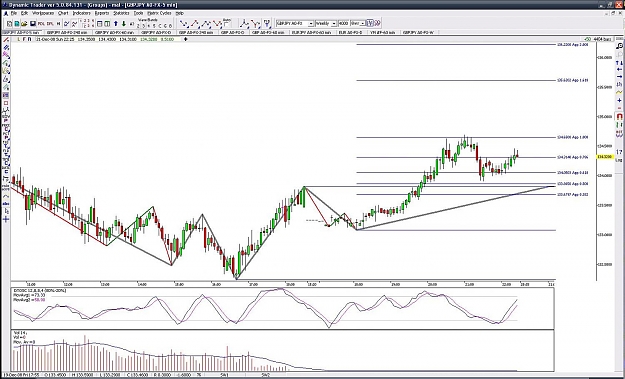Open the Indicators menu

pos(82,13)
